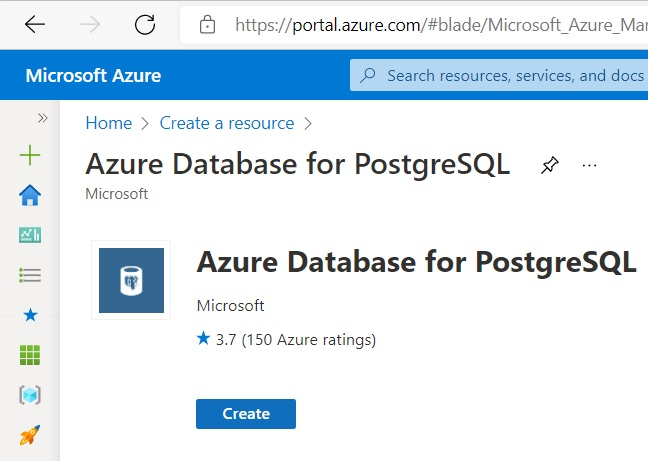Open All services list icon in sidebar
Screen dimensions: 648x461
30,275
